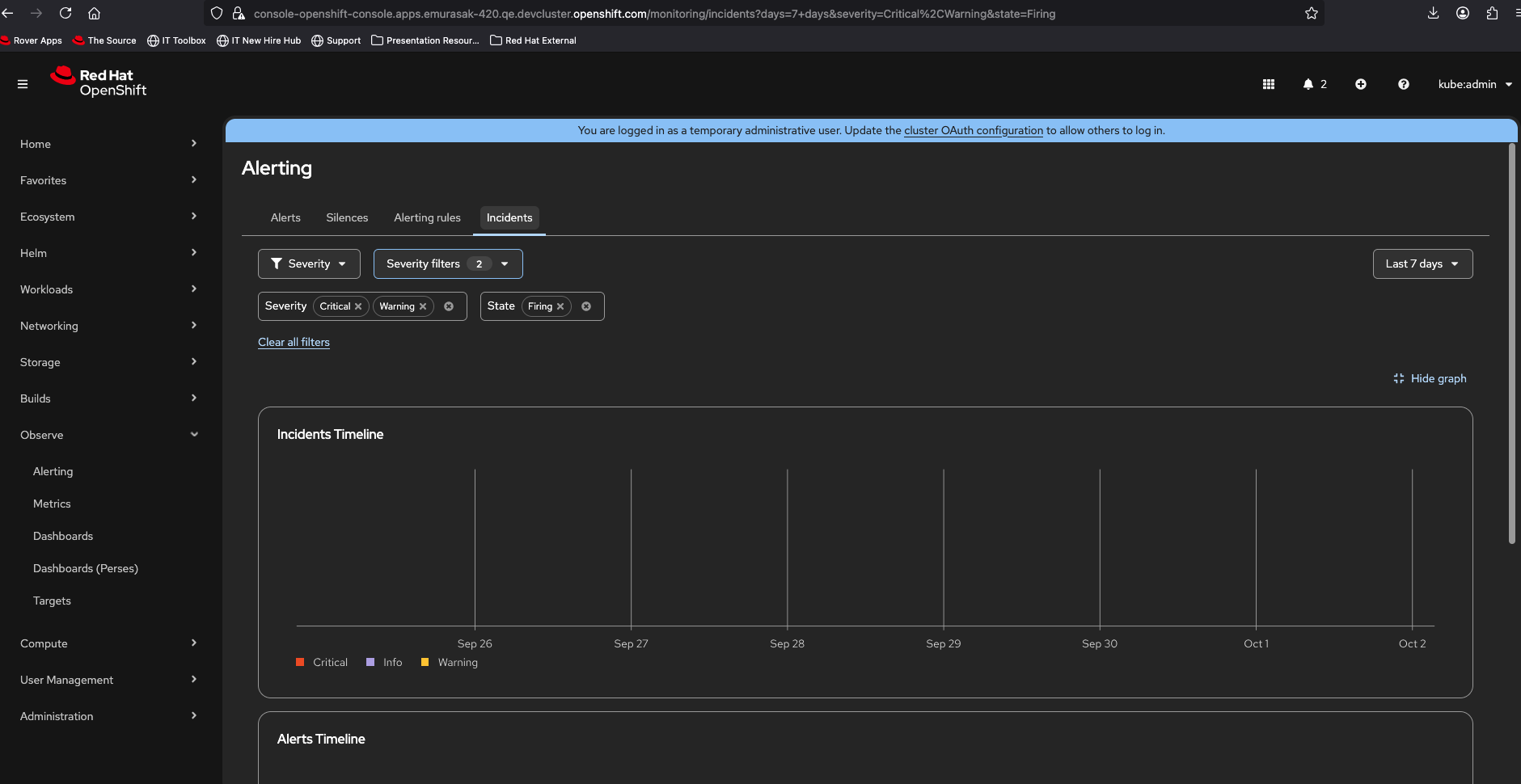Switch to the Alerting rules tab
The height and width of the screenshot is (784, 1521).
click(x=427, y=217)
